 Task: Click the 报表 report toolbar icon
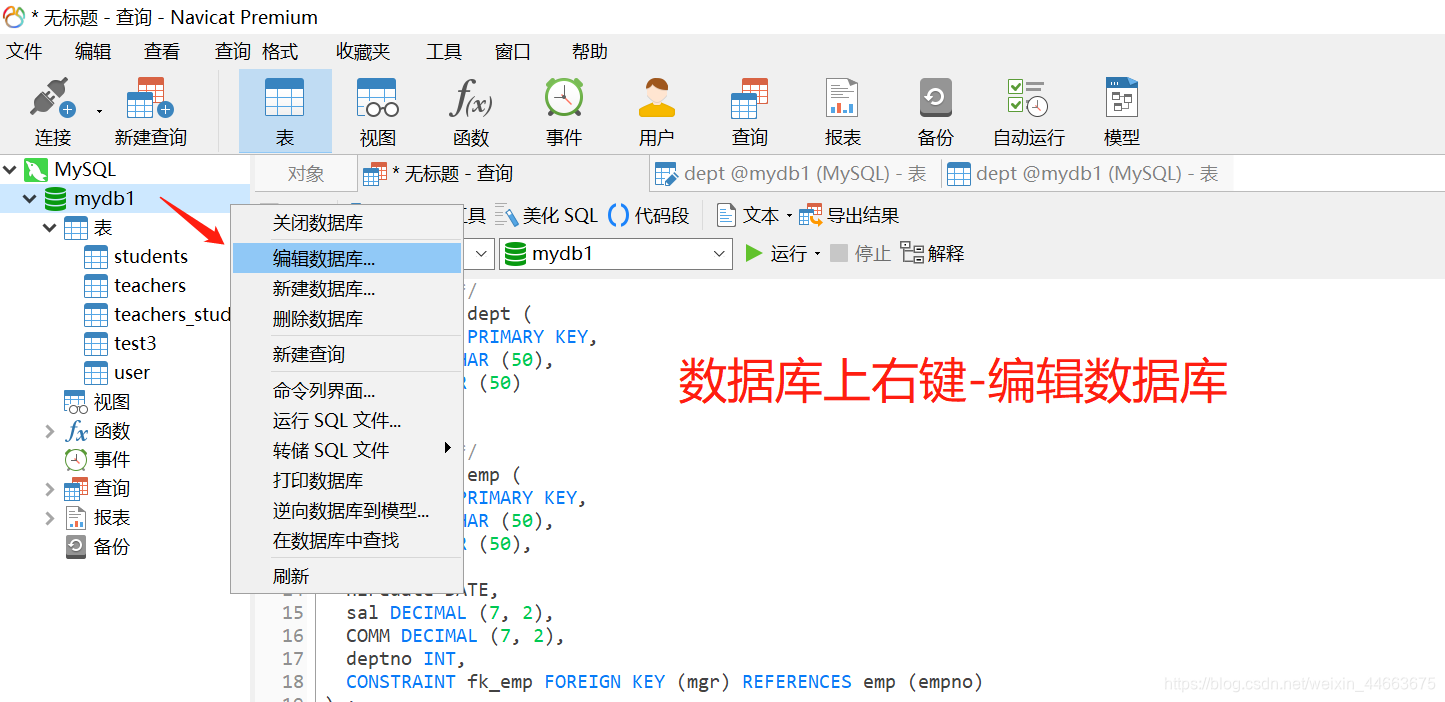pyautogui.click(x=842, y=111)
